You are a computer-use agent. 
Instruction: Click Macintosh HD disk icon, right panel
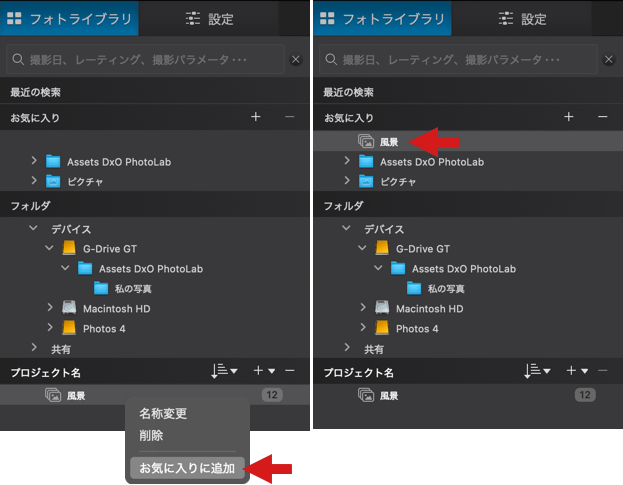(x=382, y=308)
